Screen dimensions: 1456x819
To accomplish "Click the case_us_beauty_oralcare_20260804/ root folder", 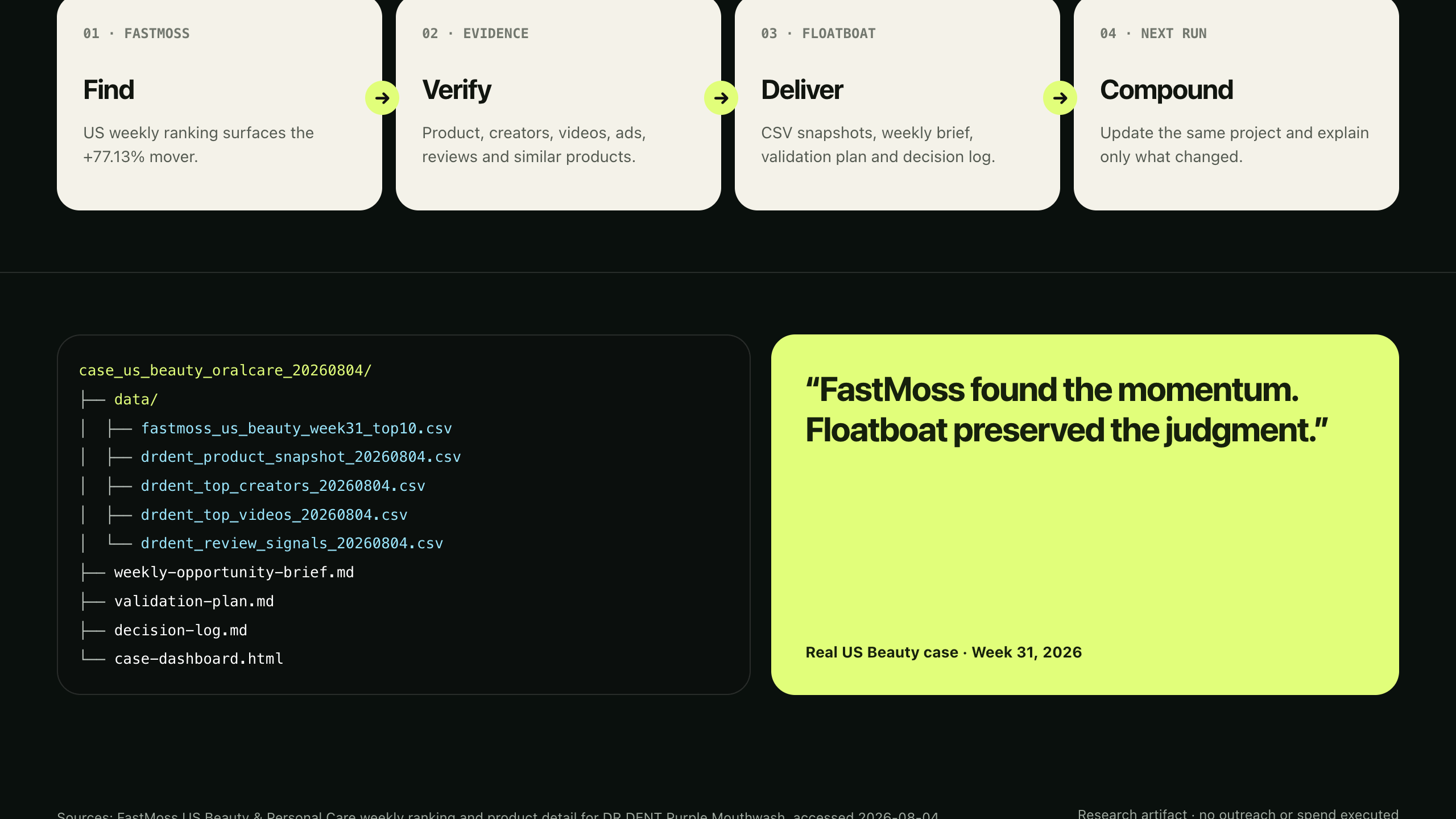I will pos(225,370).
